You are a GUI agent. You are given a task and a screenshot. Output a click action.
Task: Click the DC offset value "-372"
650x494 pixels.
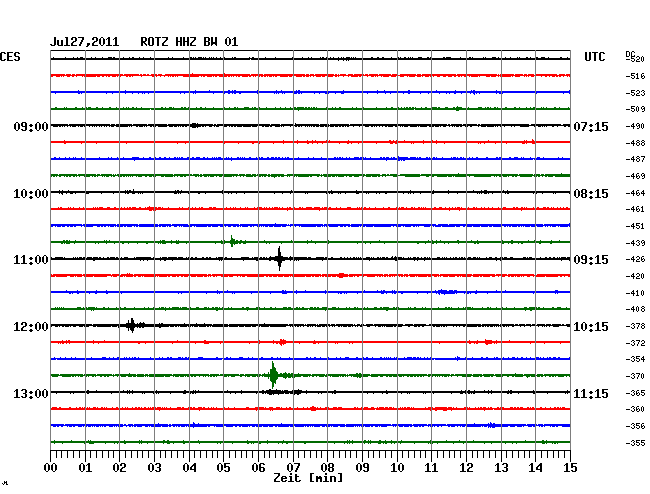coord(635,343)
